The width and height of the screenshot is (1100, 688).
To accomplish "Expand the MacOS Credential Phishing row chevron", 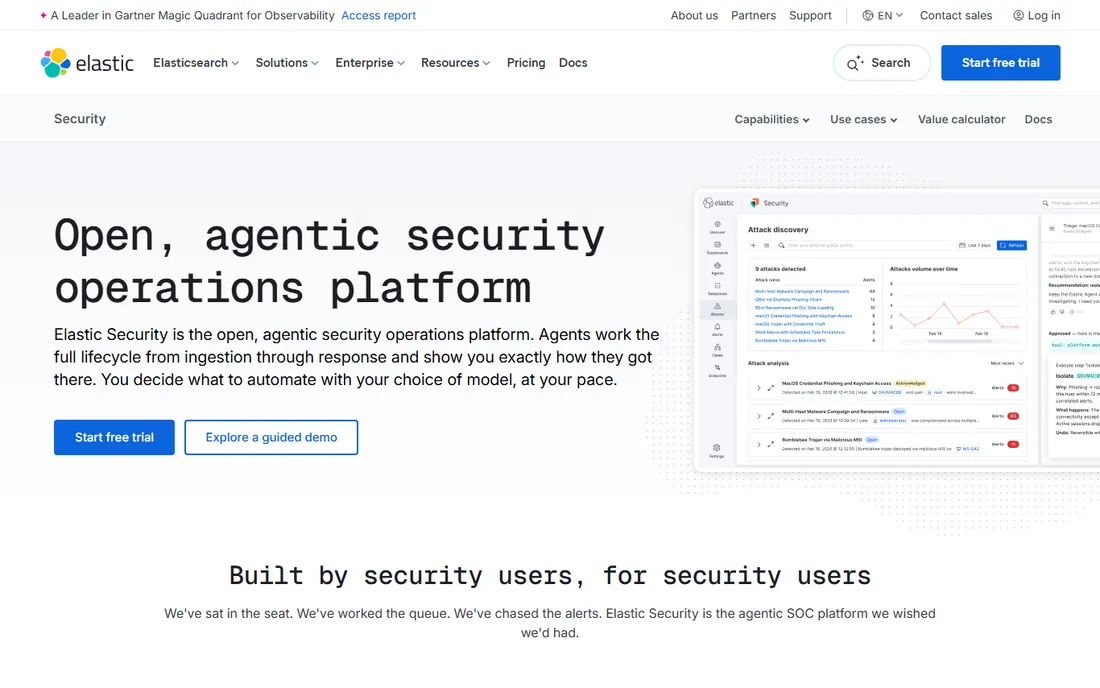I will [x=759, y=388].
